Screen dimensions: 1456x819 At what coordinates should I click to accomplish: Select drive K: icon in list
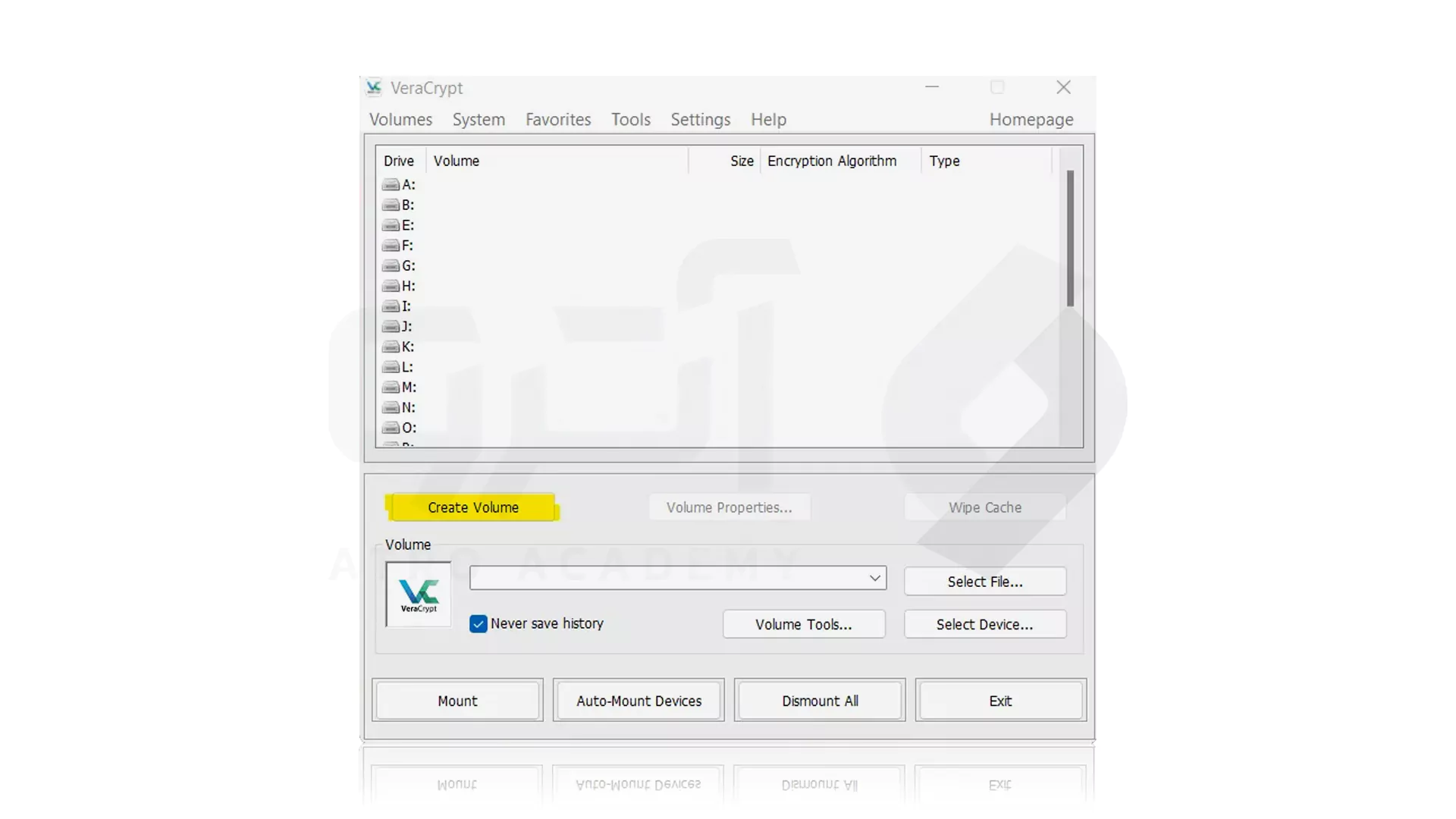pyautogui.click(x=391, y=347)
